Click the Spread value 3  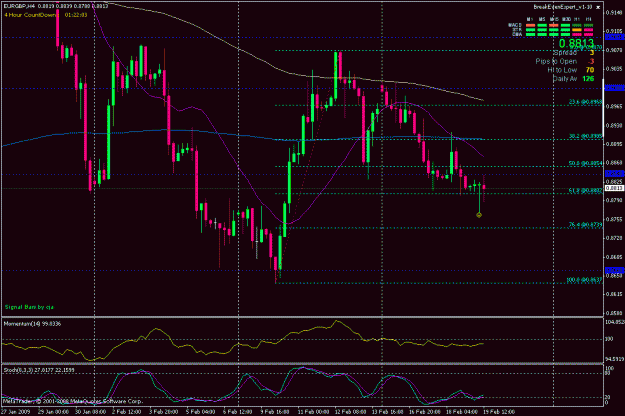(592, 53)
